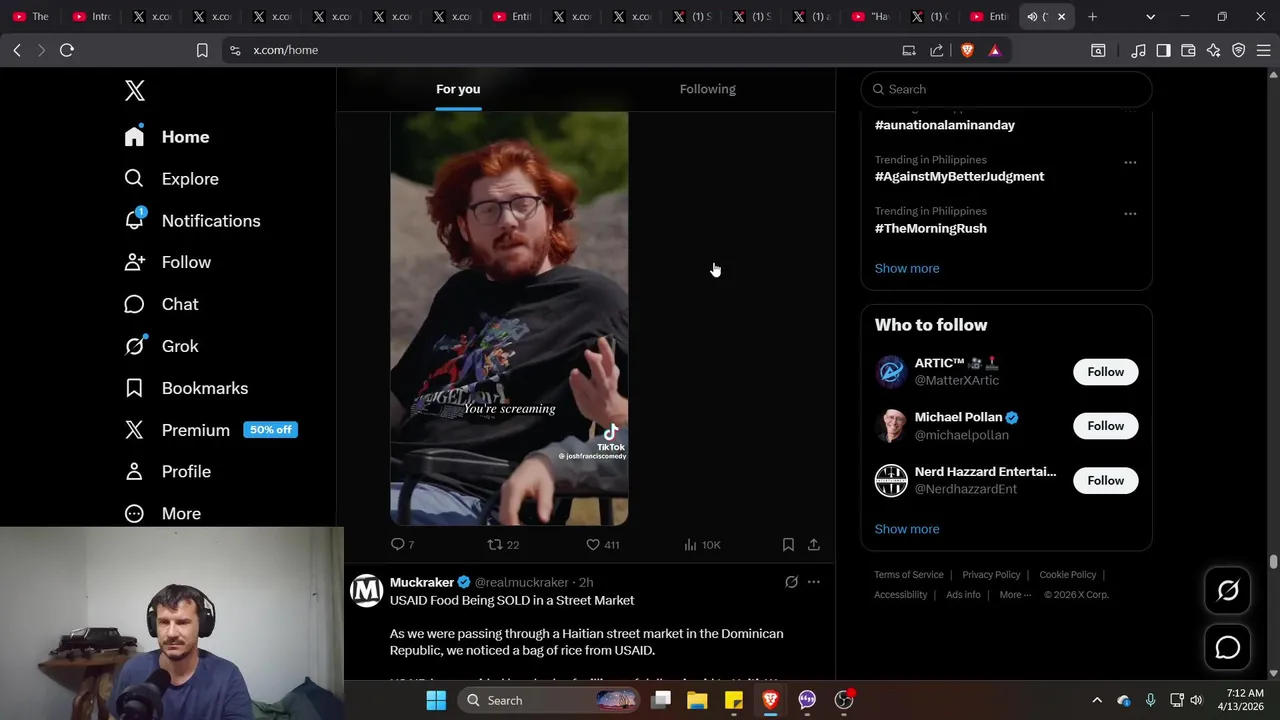Image resolution: width=1280 pixels, height=720 pixels.
Task: Open Profile from sidebar
Action: click(168, 471)
